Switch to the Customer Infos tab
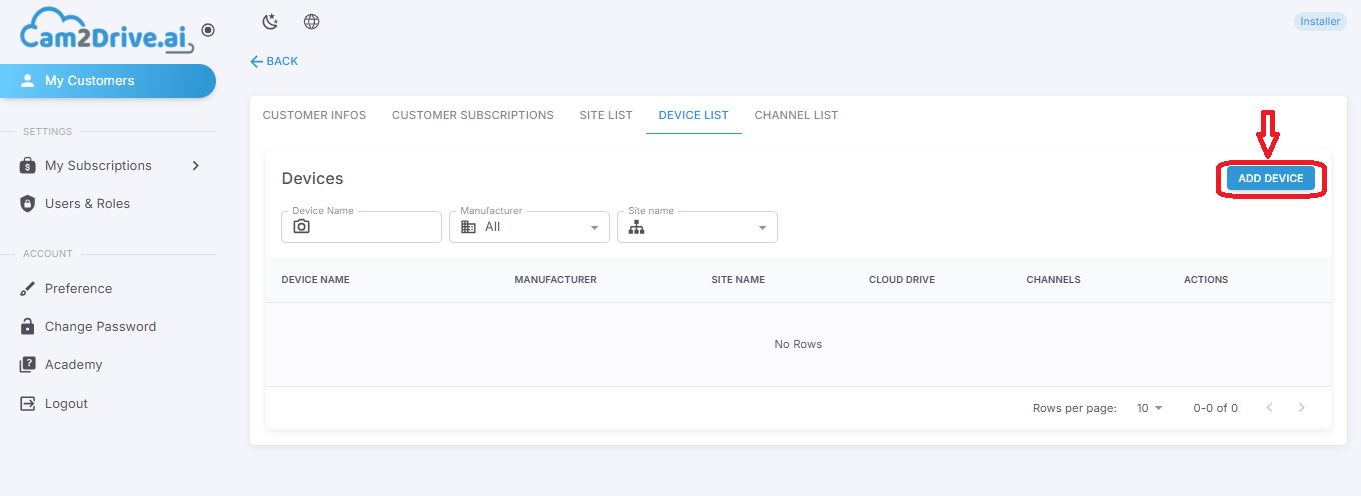Image resolution: width=1361 pixels, height=496 pixels. click(314, 115)
